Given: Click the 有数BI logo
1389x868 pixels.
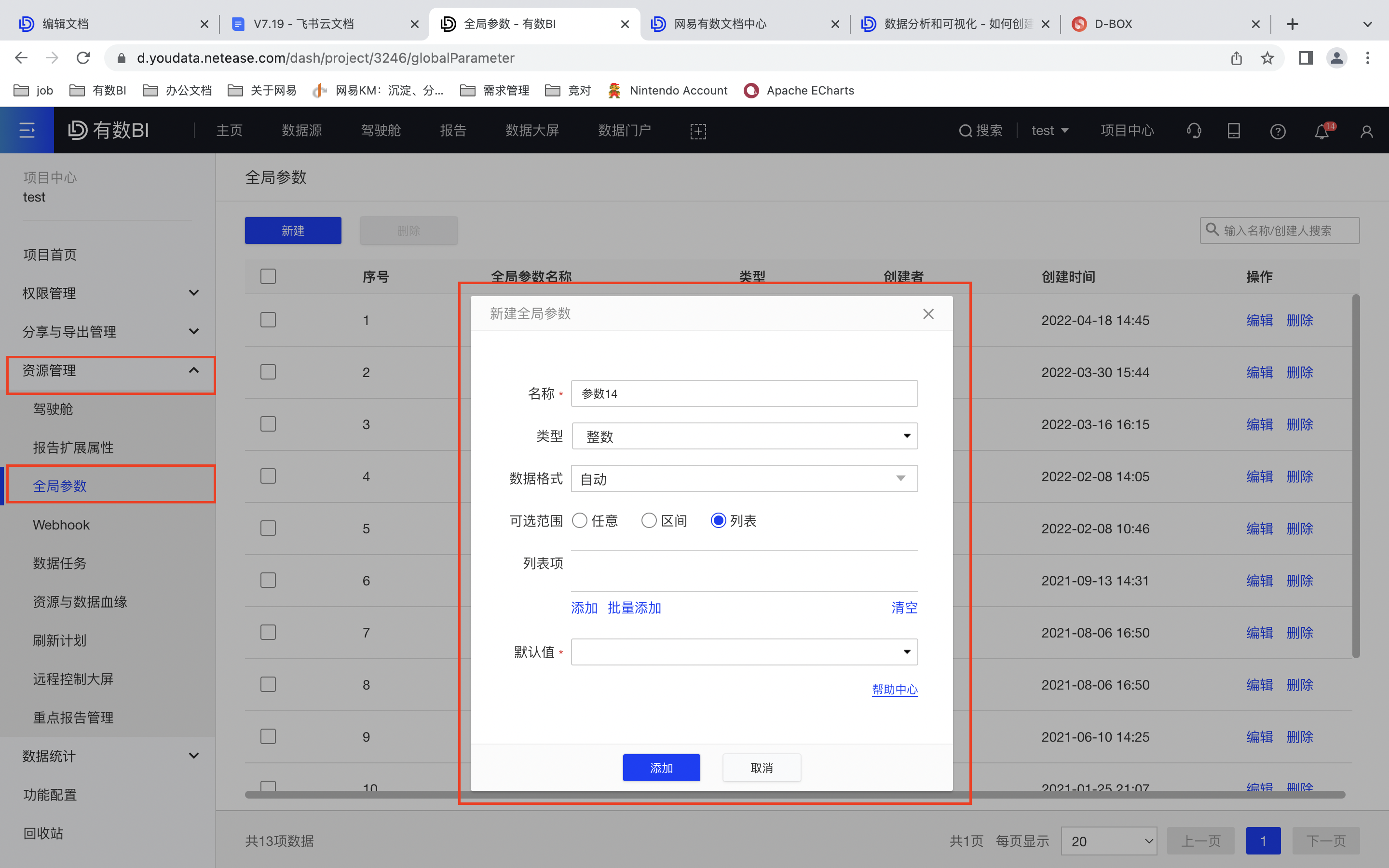Looking at the screenshot, I should click(108, 130).
